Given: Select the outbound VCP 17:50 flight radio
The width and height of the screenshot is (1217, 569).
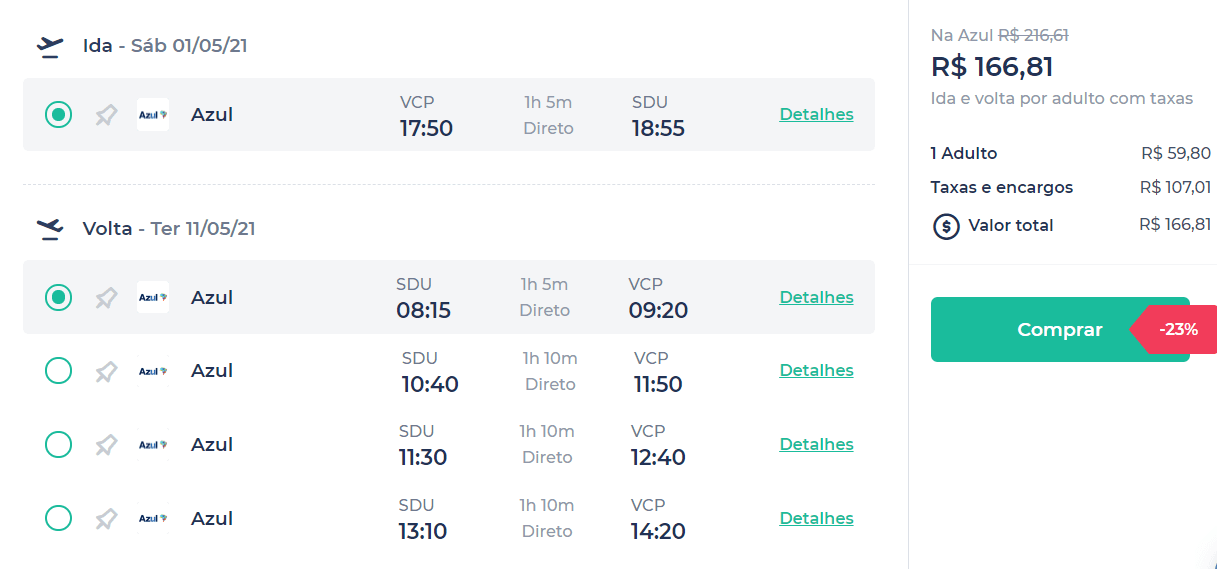Looking at the screenshot, I should click(59, 115).
